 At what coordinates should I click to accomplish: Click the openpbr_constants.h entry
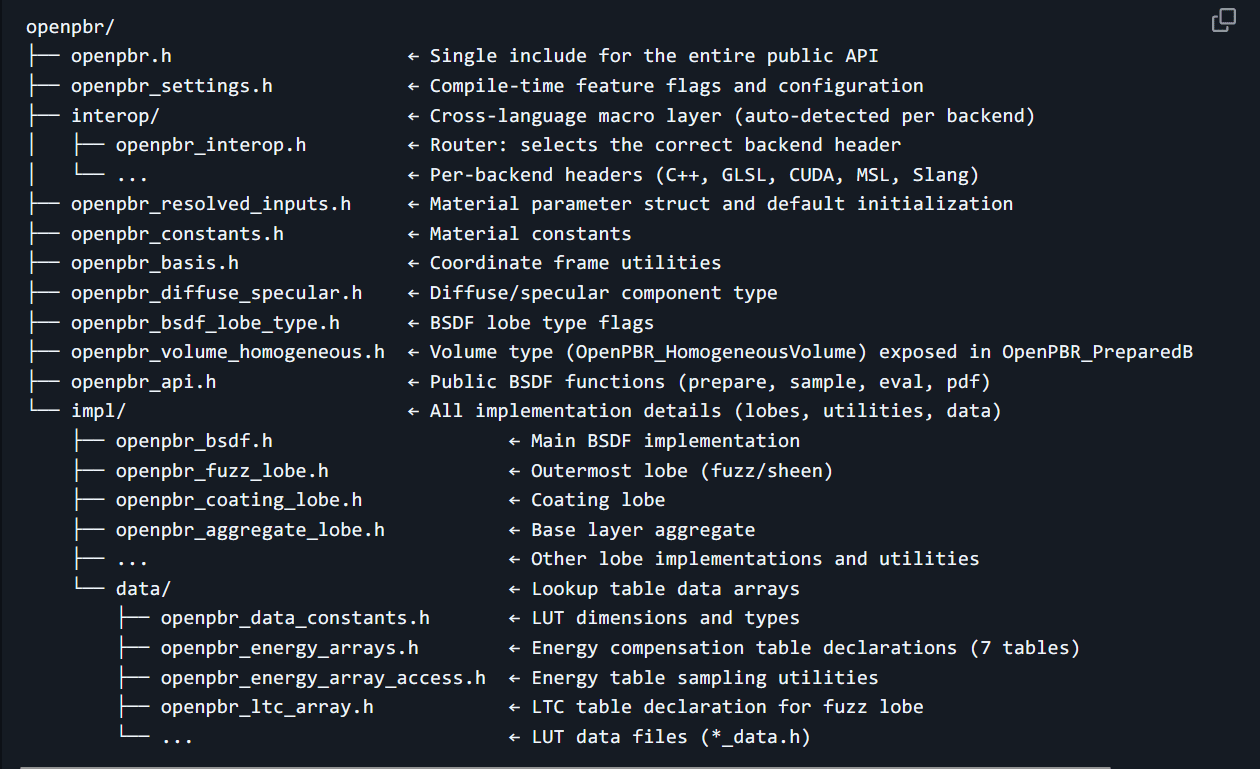[x=177, y=234]
